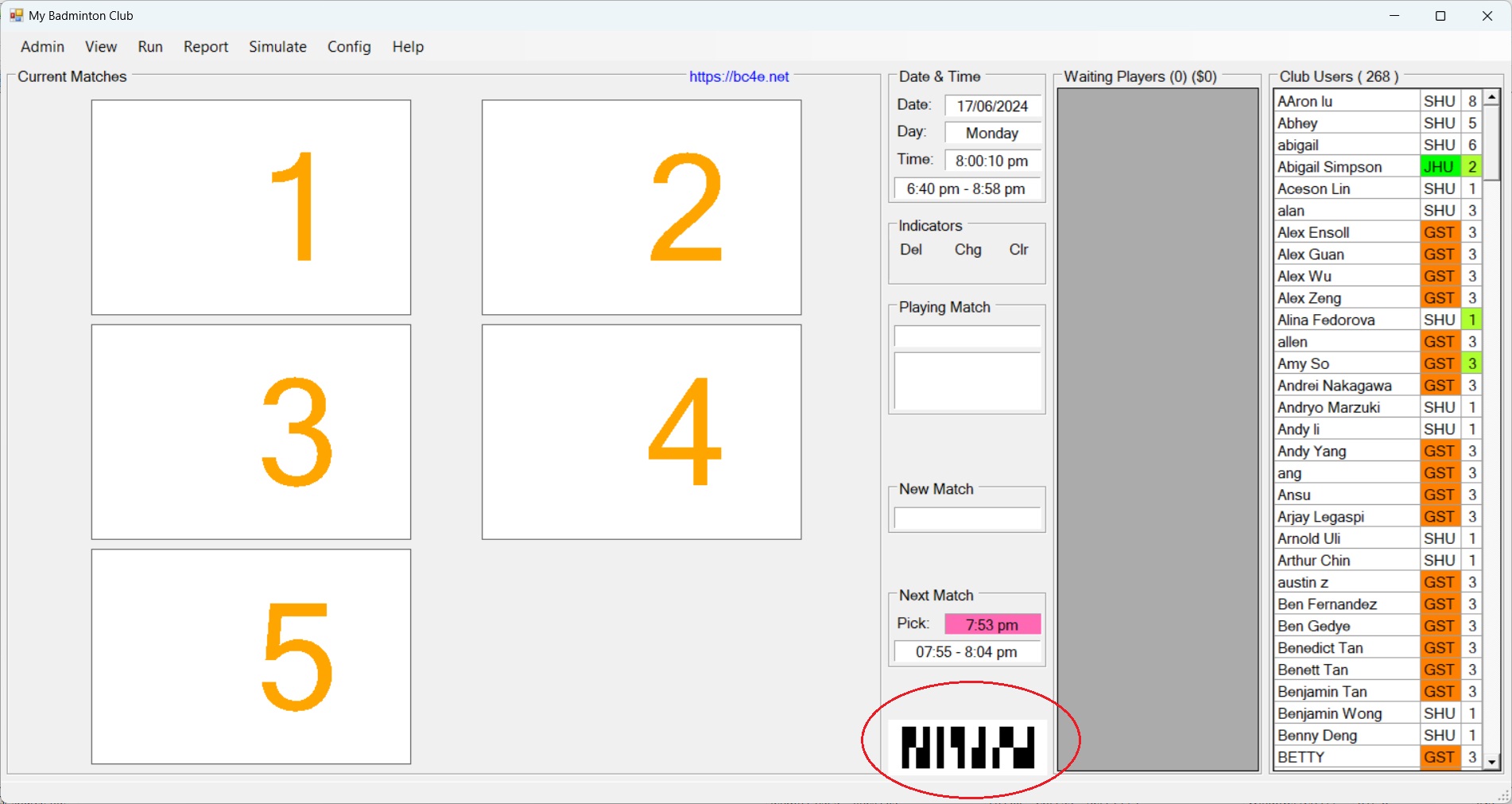Screen dimensions: 1512x804
Task: Open the Config menu
Action: point(349,47)
